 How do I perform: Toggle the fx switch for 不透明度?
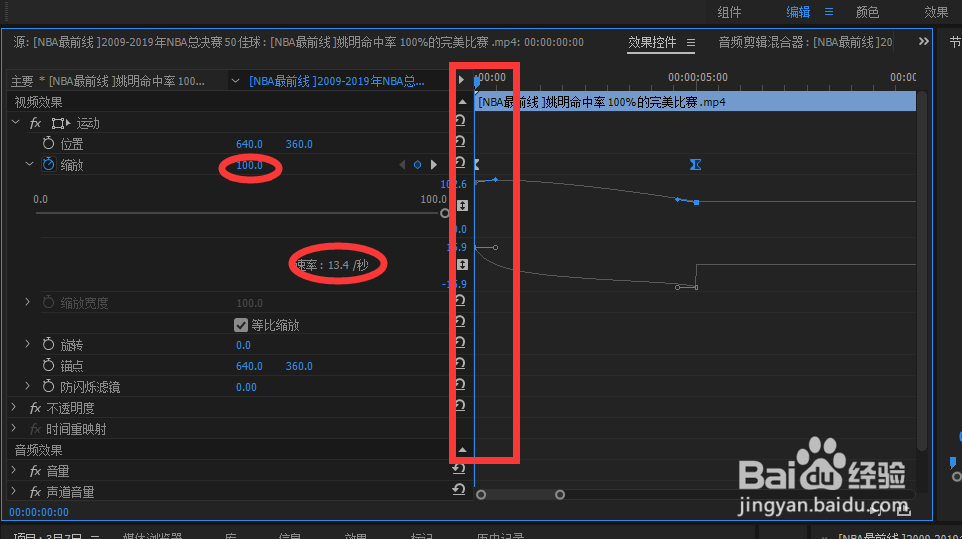tap(36, 408)
